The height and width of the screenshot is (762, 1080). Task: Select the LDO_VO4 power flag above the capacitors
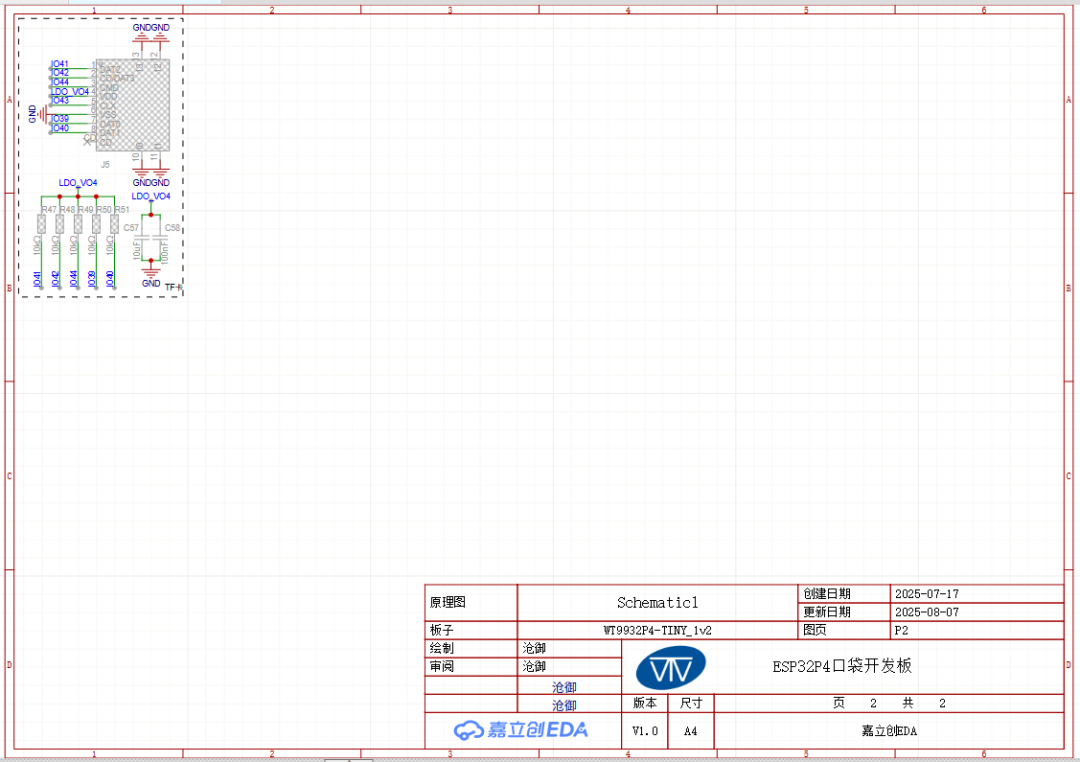[x=151, y=196]
